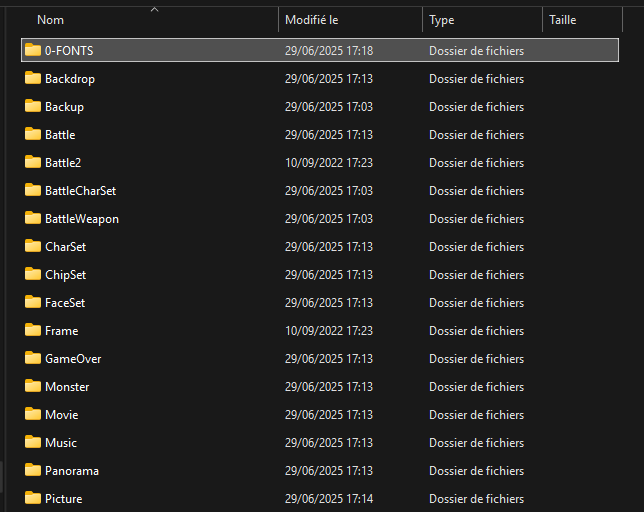Sort by the Modifié le column header
This screenshot has height=512, width=644.
tap(311, 20)
